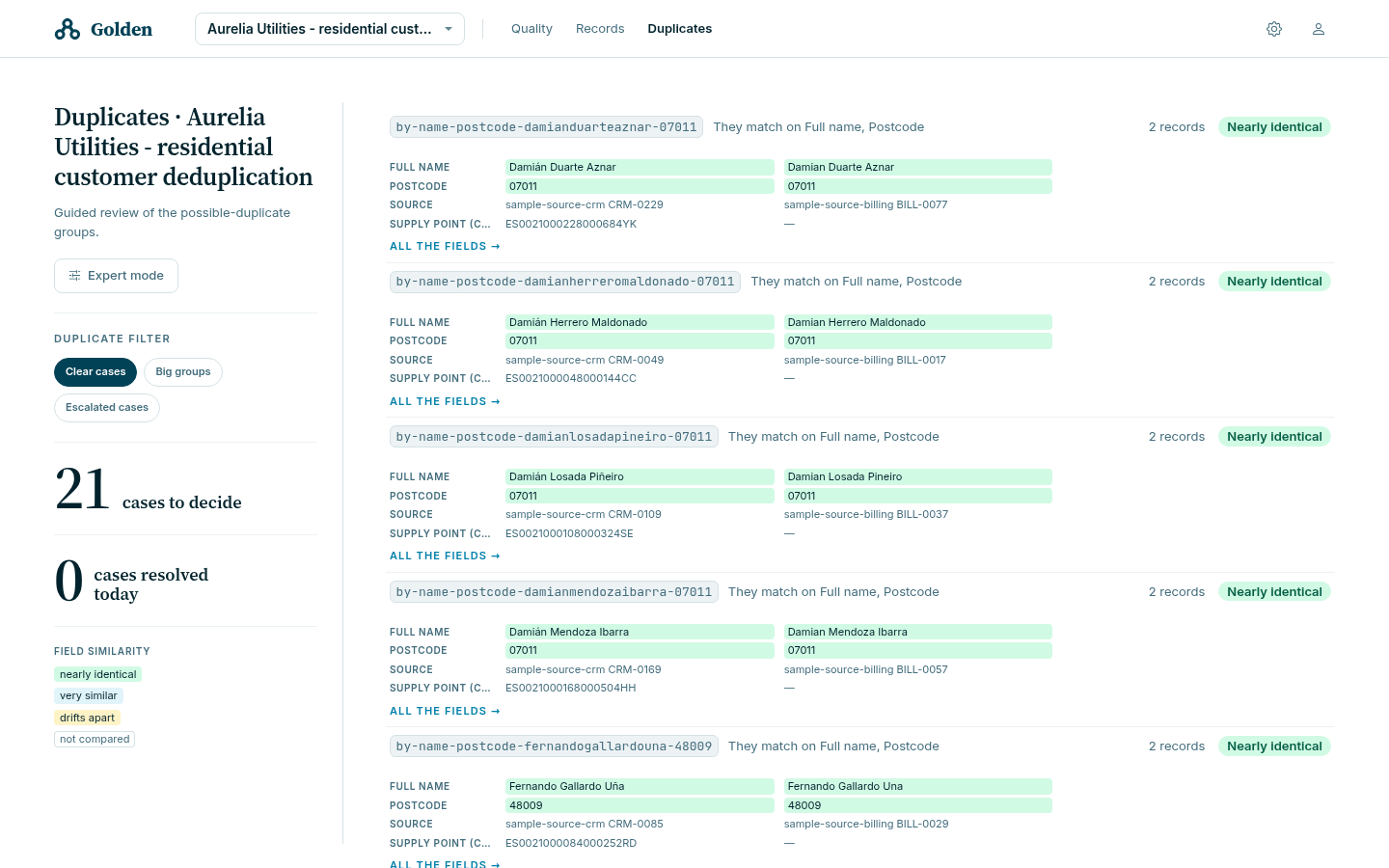Open All the fields for Damián Mendoza Ibarra
This screenshot has height=868, width=1389.
coord(445,712)
